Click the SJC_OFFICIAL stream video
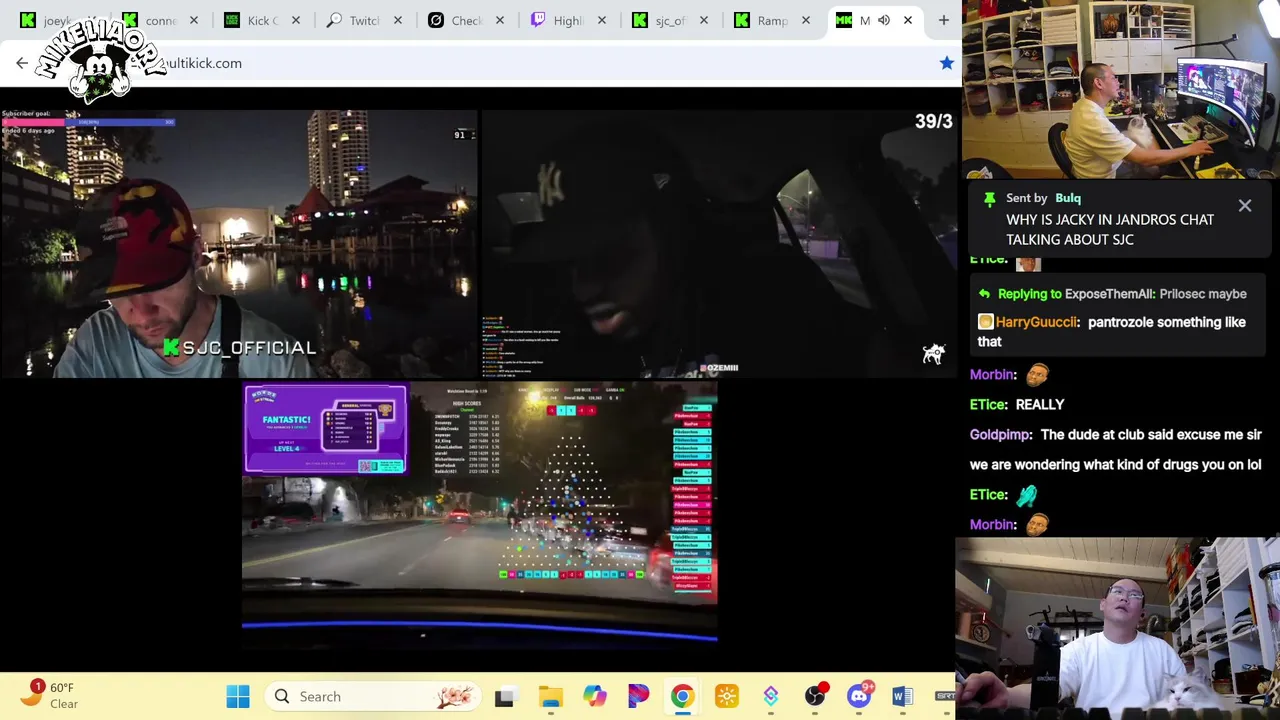The image size is (1280, 720). 238,243
